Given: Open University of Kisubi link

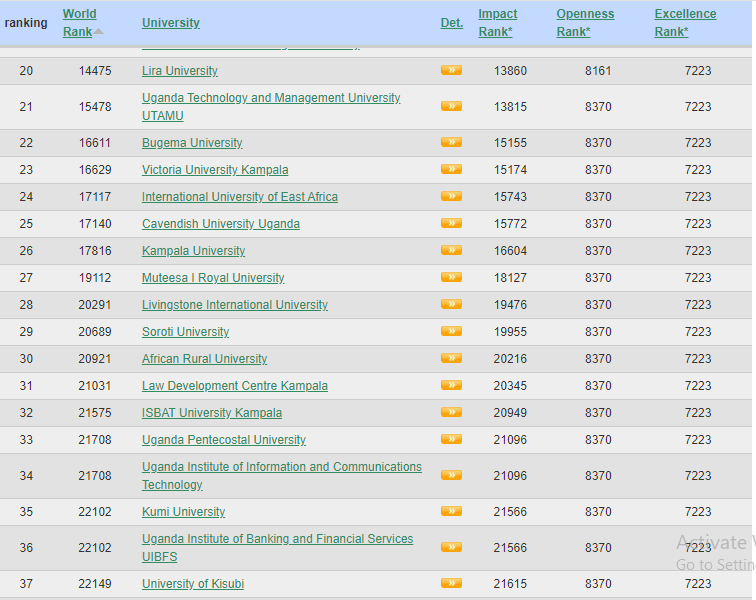Looking at the screenshot, I should pos(193,584).
